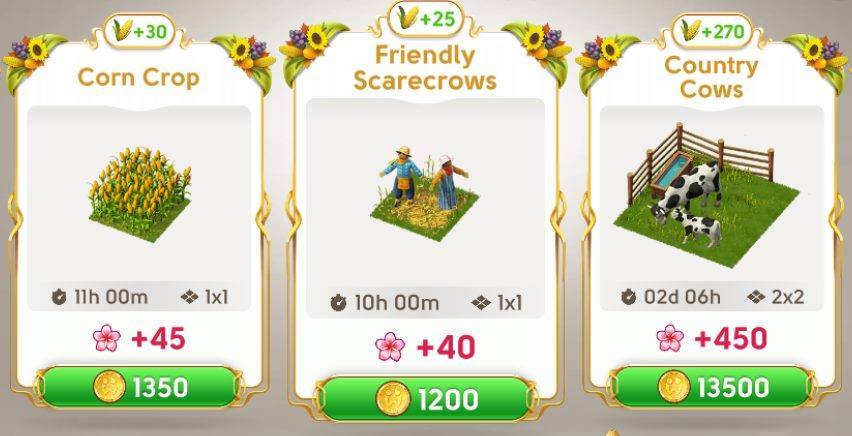The width and height of the screenshot is (852, 436).
Task: Tap the pink flower icon beside +450
Action: [670, 338]
